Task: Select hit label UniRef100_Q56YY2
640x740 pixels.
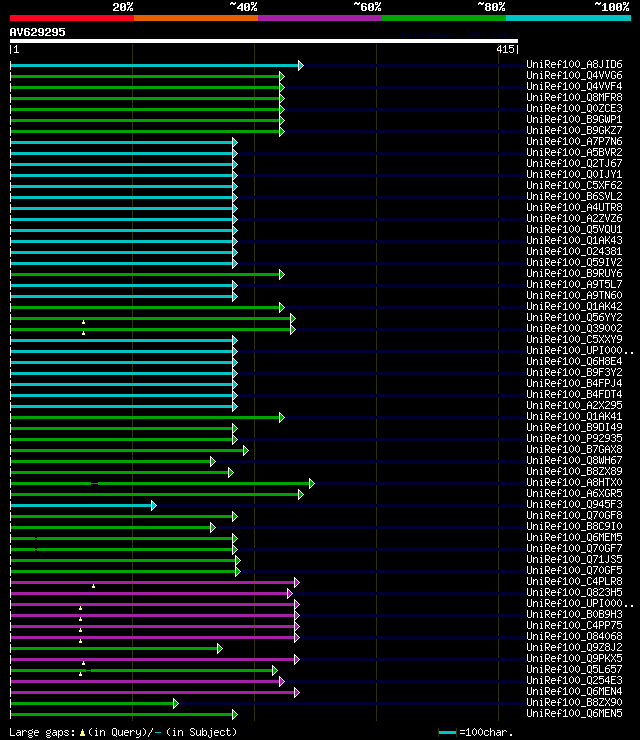Action: [x=574, y=317]
